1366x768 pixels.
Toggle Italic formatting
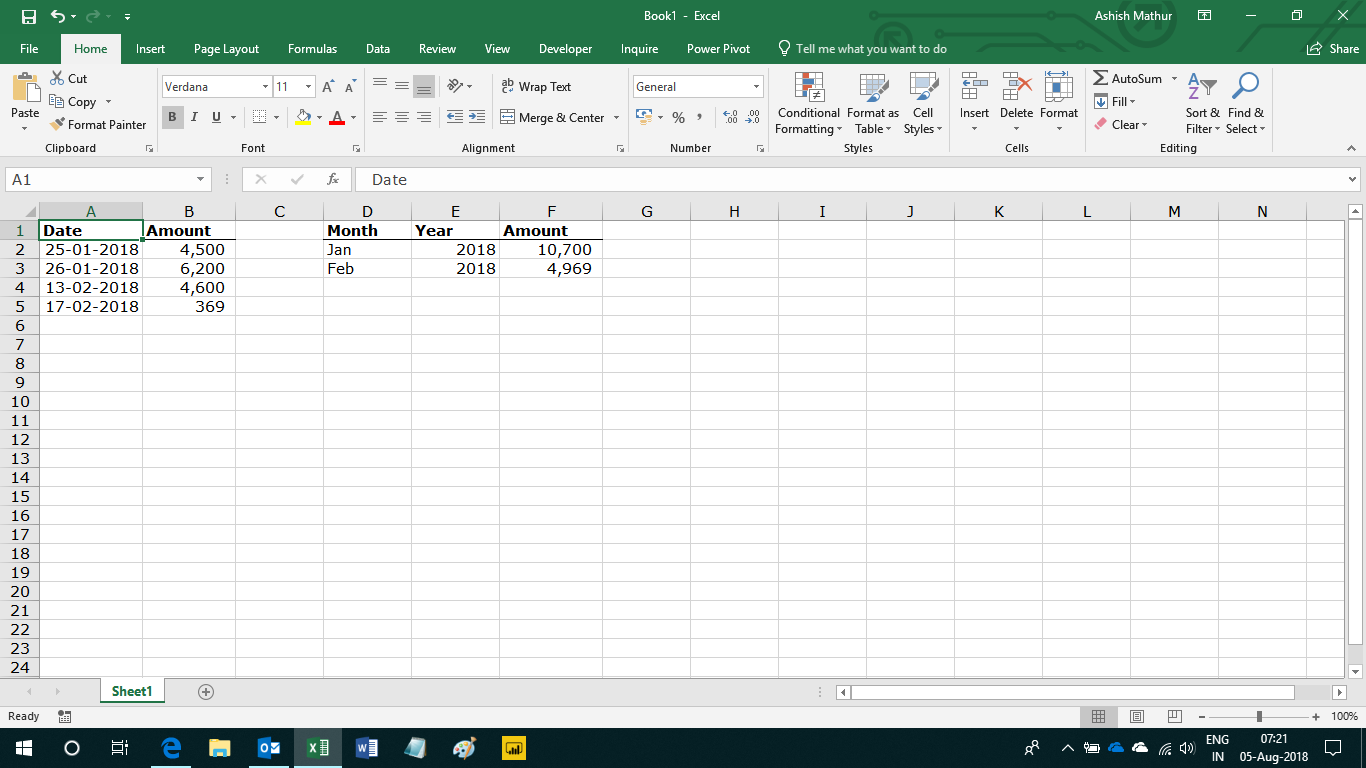tap(194, 117)
